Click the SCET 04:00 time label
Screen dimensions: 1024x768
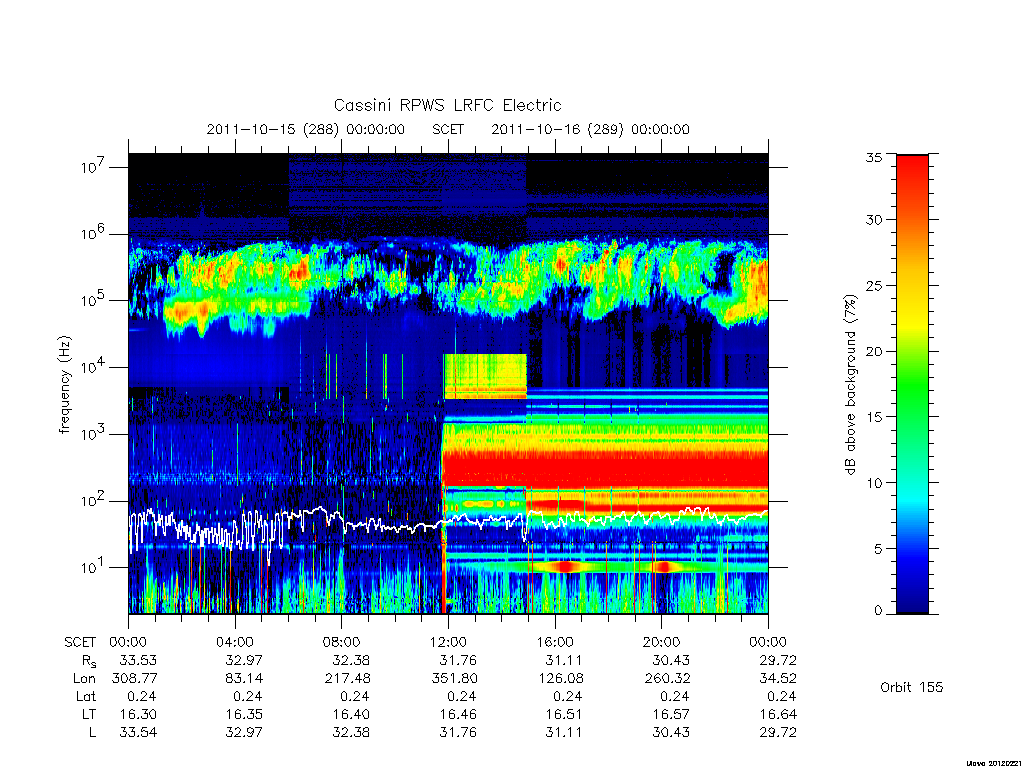pos(234,642)
